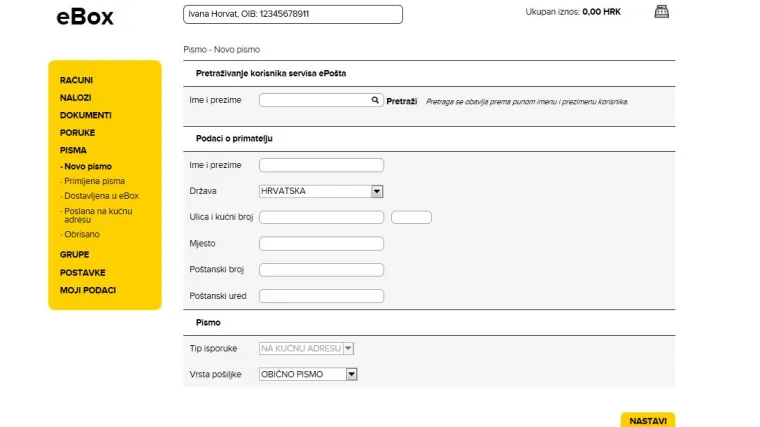The height and width of the screenshot is (427, 760).
Task: Click the Mjesto input field
Action: point(321,243)
